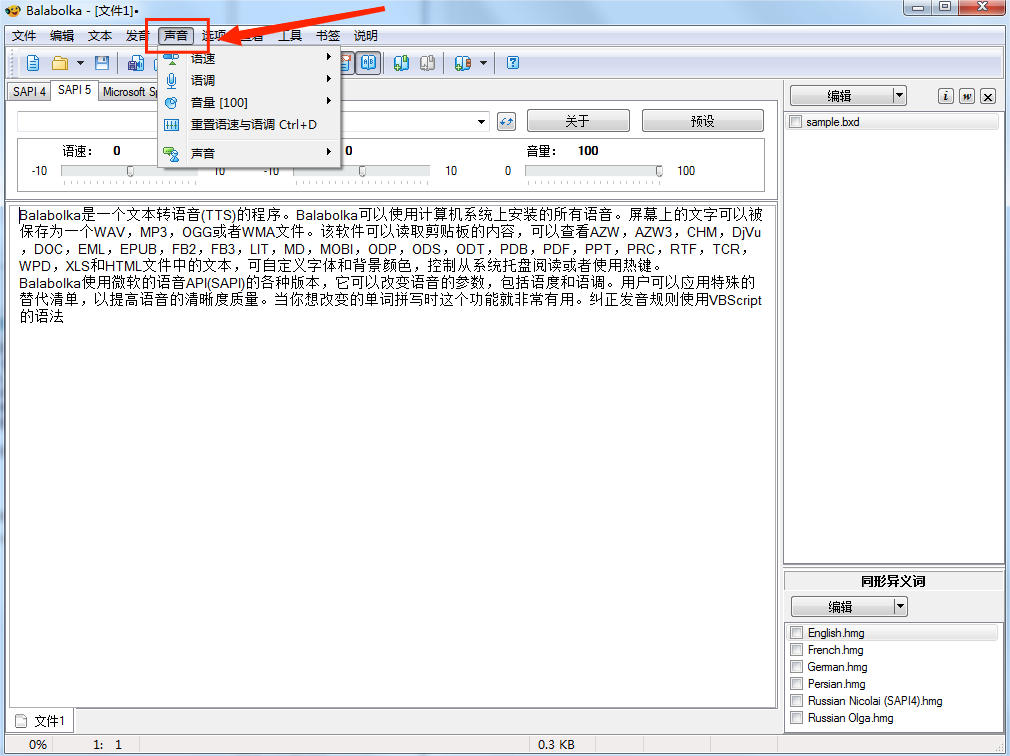Click the Save file disk icon
This screenshot has width=1010, height=756.
pyautogui.click(x=101, y=63)
